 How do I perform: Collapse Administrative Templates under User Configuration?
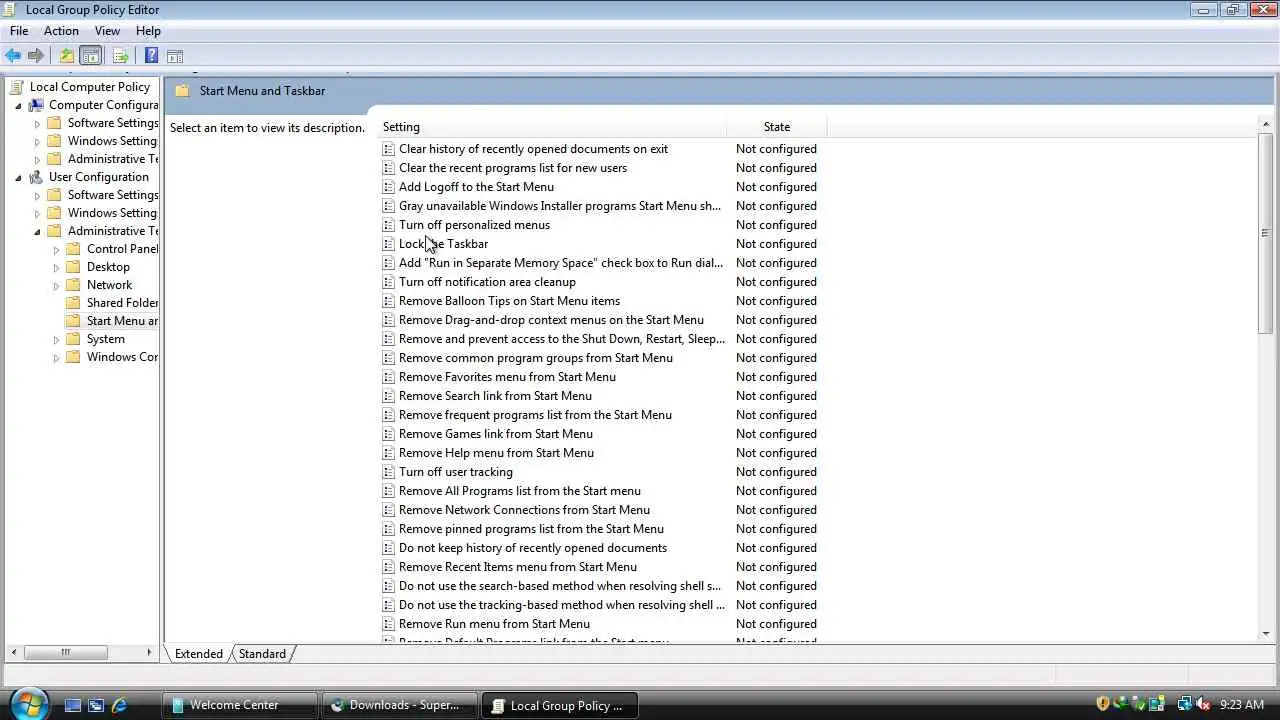point(38,231)
